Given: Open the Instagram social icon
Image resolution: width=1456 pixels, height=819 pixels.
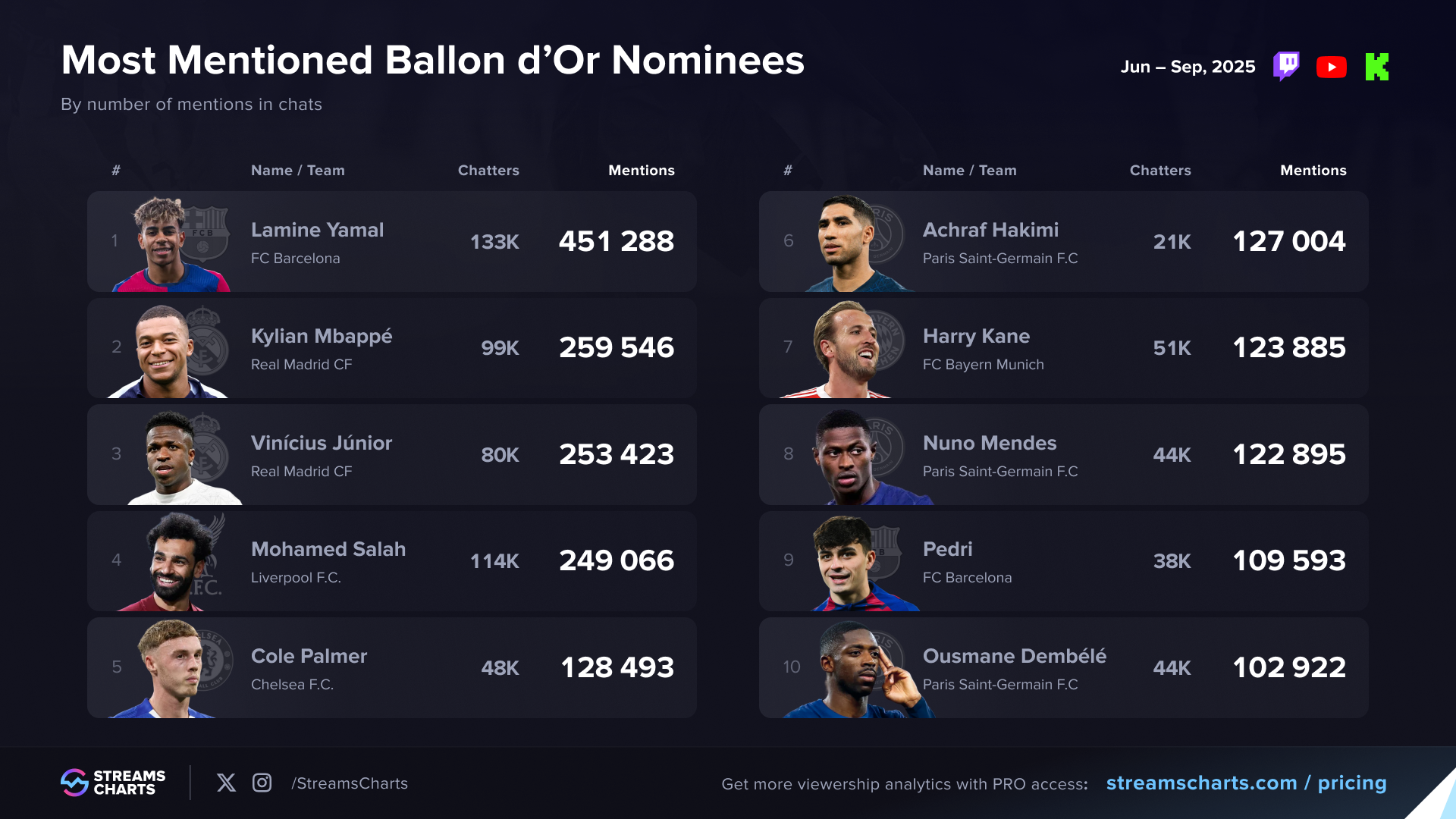Looking at the screenshot, I should click(262, 783).
